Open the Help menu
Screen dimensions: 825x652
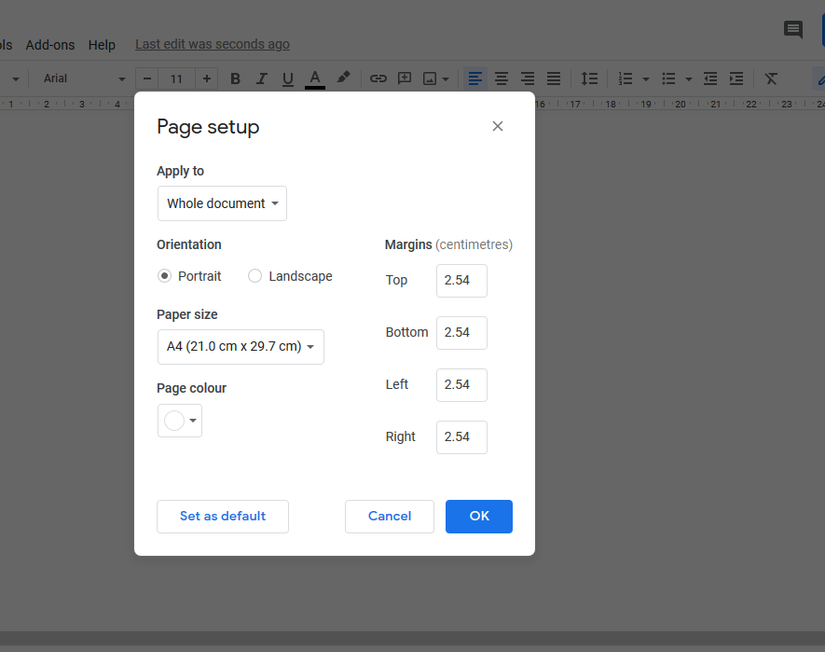coord(102,44)
